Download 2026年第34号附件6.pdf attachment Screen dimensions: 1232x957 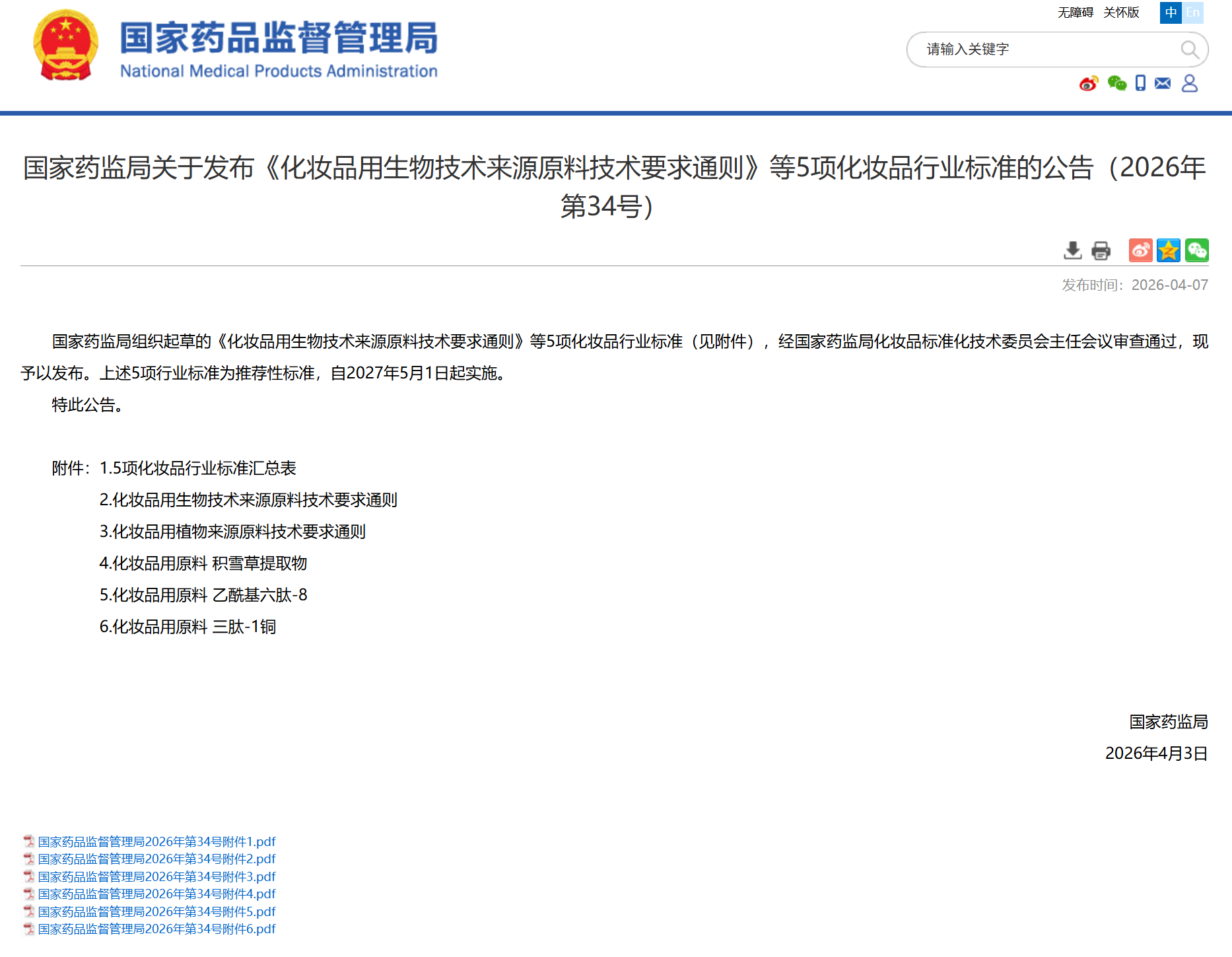156,929
